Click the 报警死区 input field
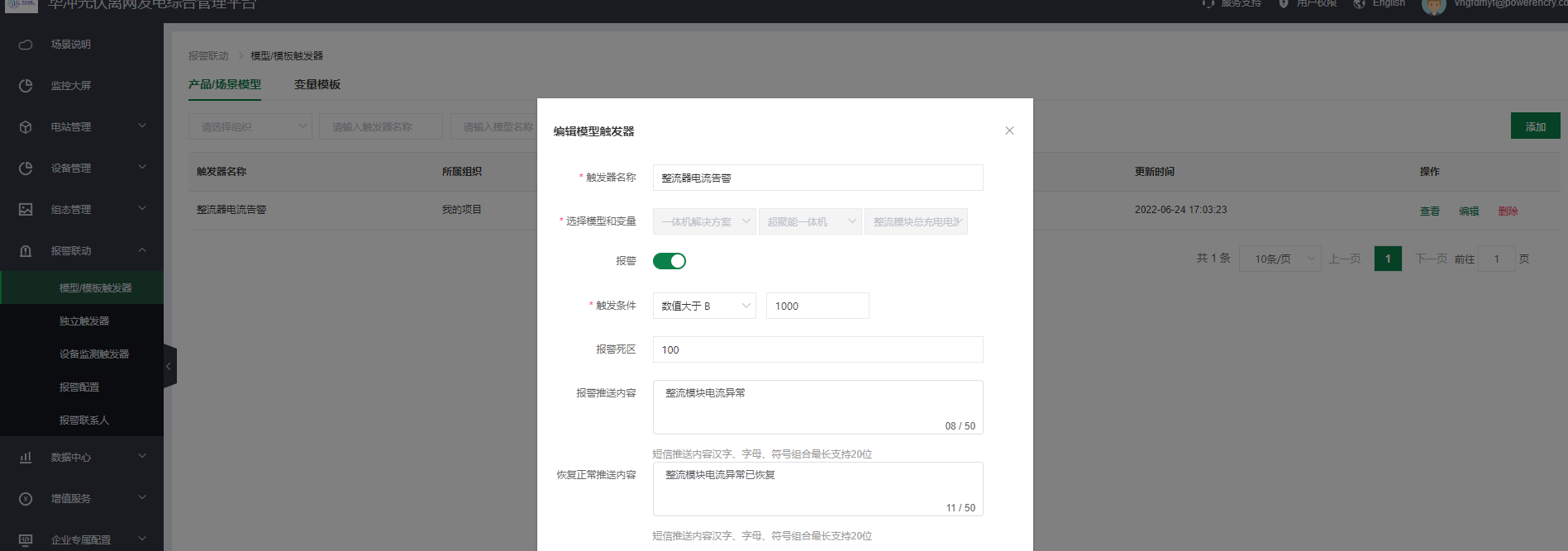 (817, 349)
